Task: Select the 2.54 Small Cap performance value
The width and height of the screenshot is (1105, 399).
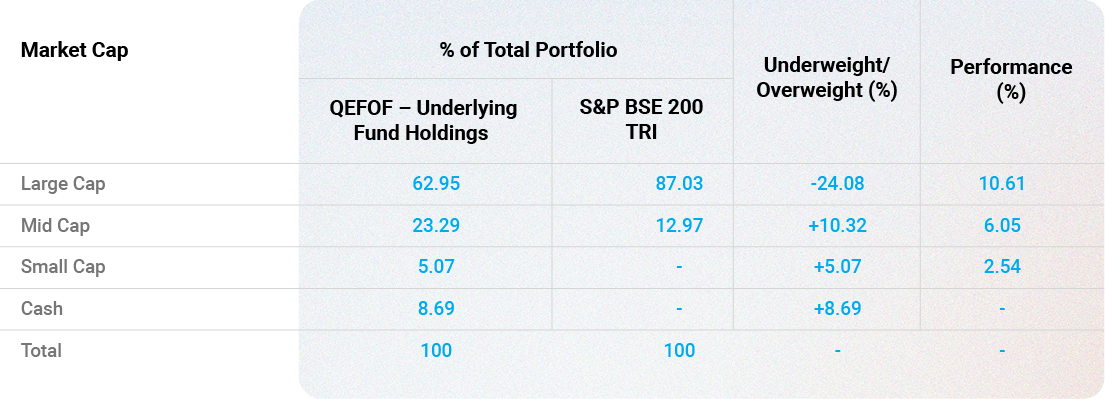Action: [x=1001, y=267]
